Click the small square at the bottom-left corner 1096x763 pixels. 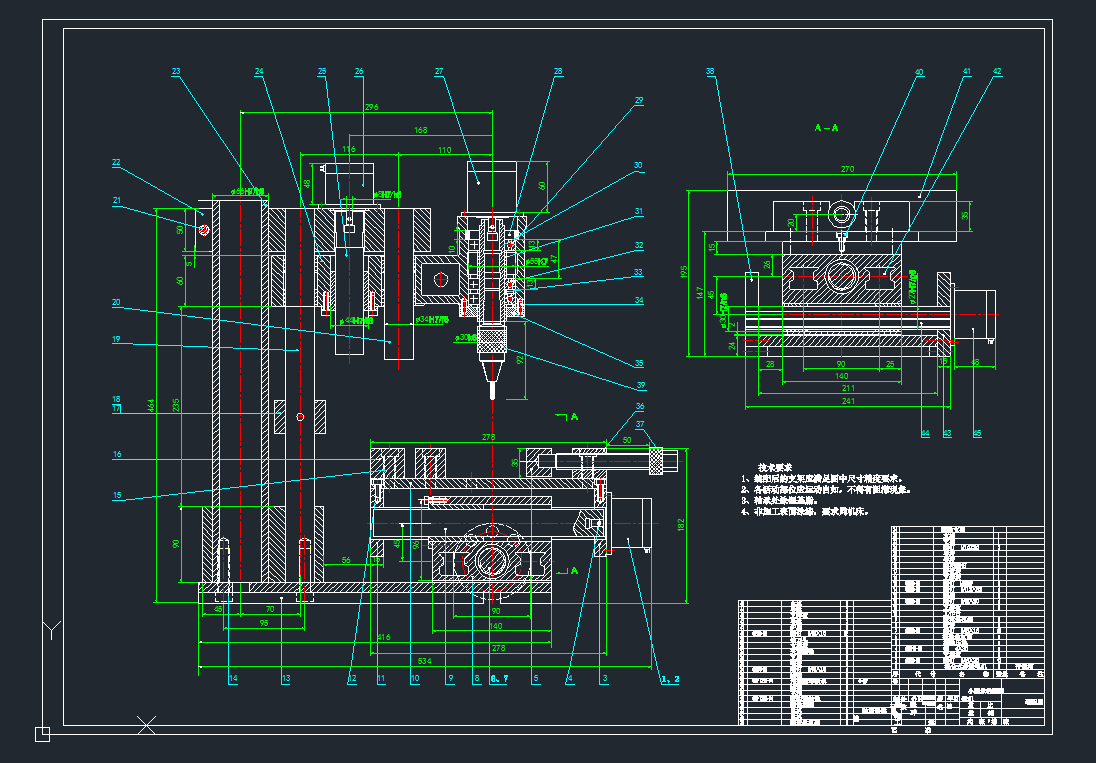pos(42,734)
